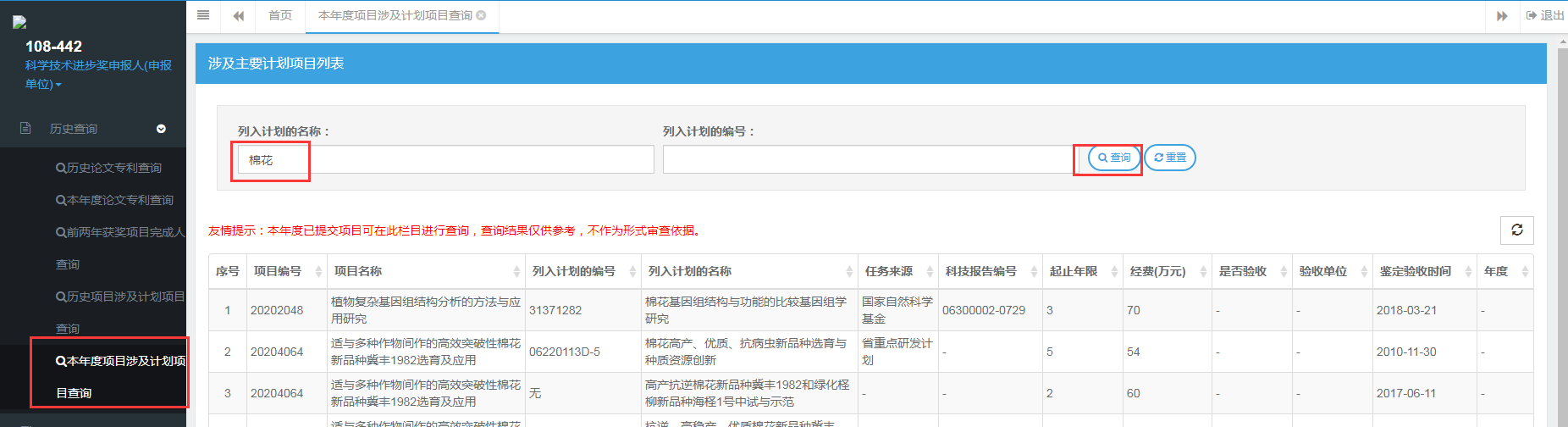Open 历史论文专利查询 in sidebar
The height and width of the screenshot is (427, 1568).
coord(108,168)
